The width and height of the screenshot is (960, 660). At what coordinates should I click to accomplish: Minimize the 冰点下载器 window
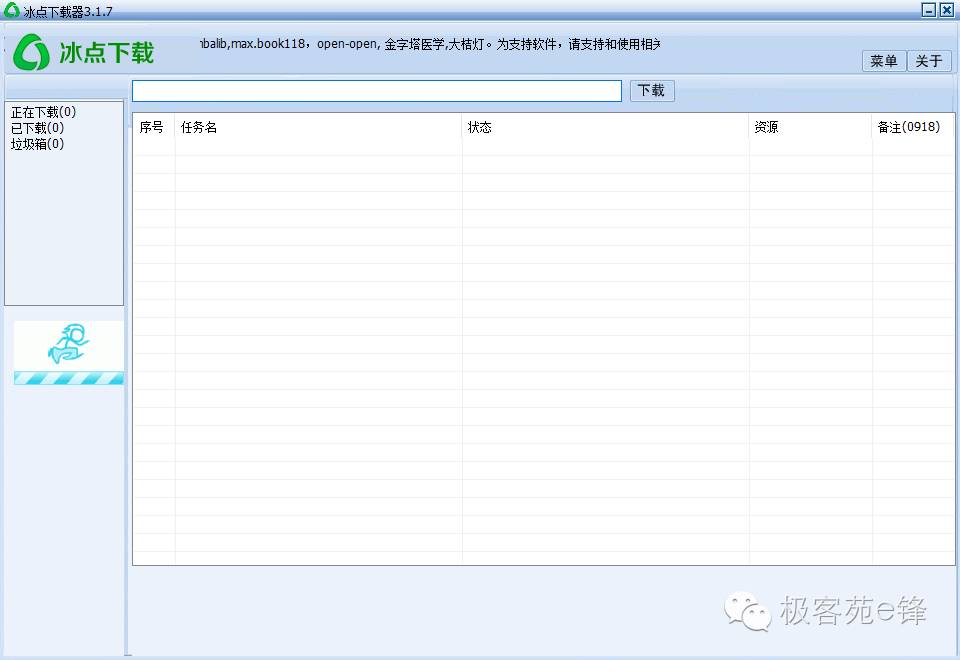tap(929, 10)
